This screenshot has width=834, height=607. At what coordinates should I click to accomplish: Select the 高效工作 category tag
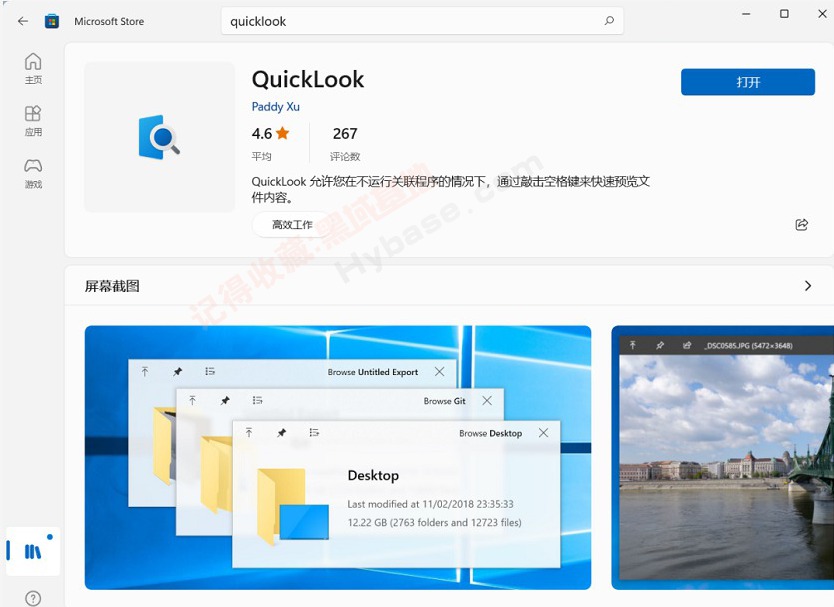click(292, 225)
